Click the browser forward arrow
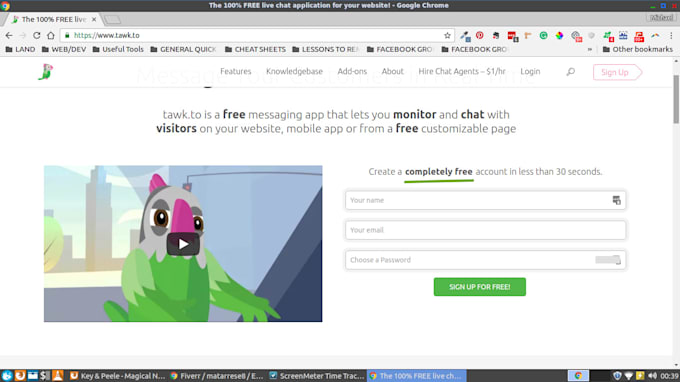Image resolution: width=680 pixels, height=382 pixels. point(23,36)
